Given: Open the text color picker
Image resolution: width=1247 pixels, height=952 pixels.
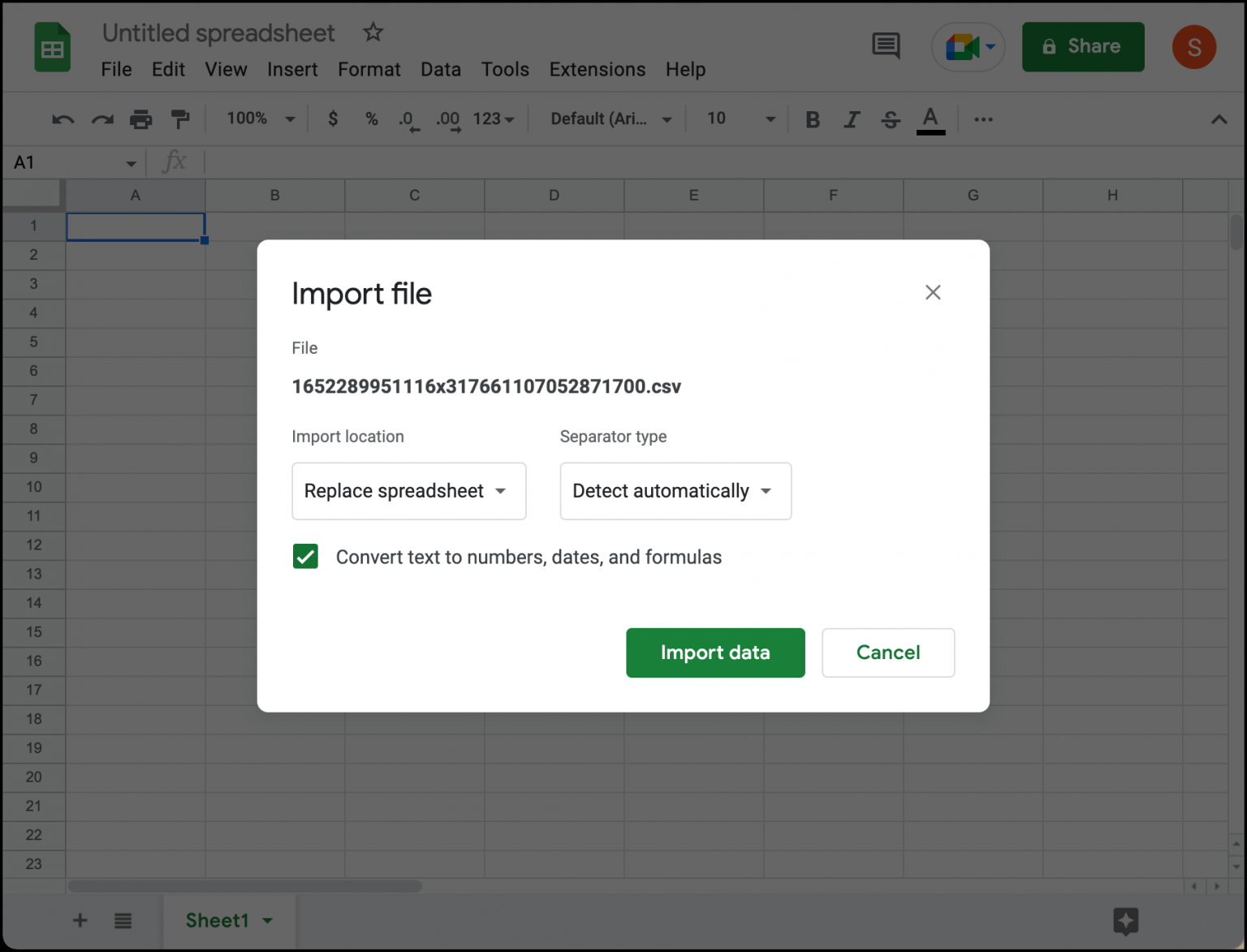Looking at the screenshot, I should tap(930, 118).
